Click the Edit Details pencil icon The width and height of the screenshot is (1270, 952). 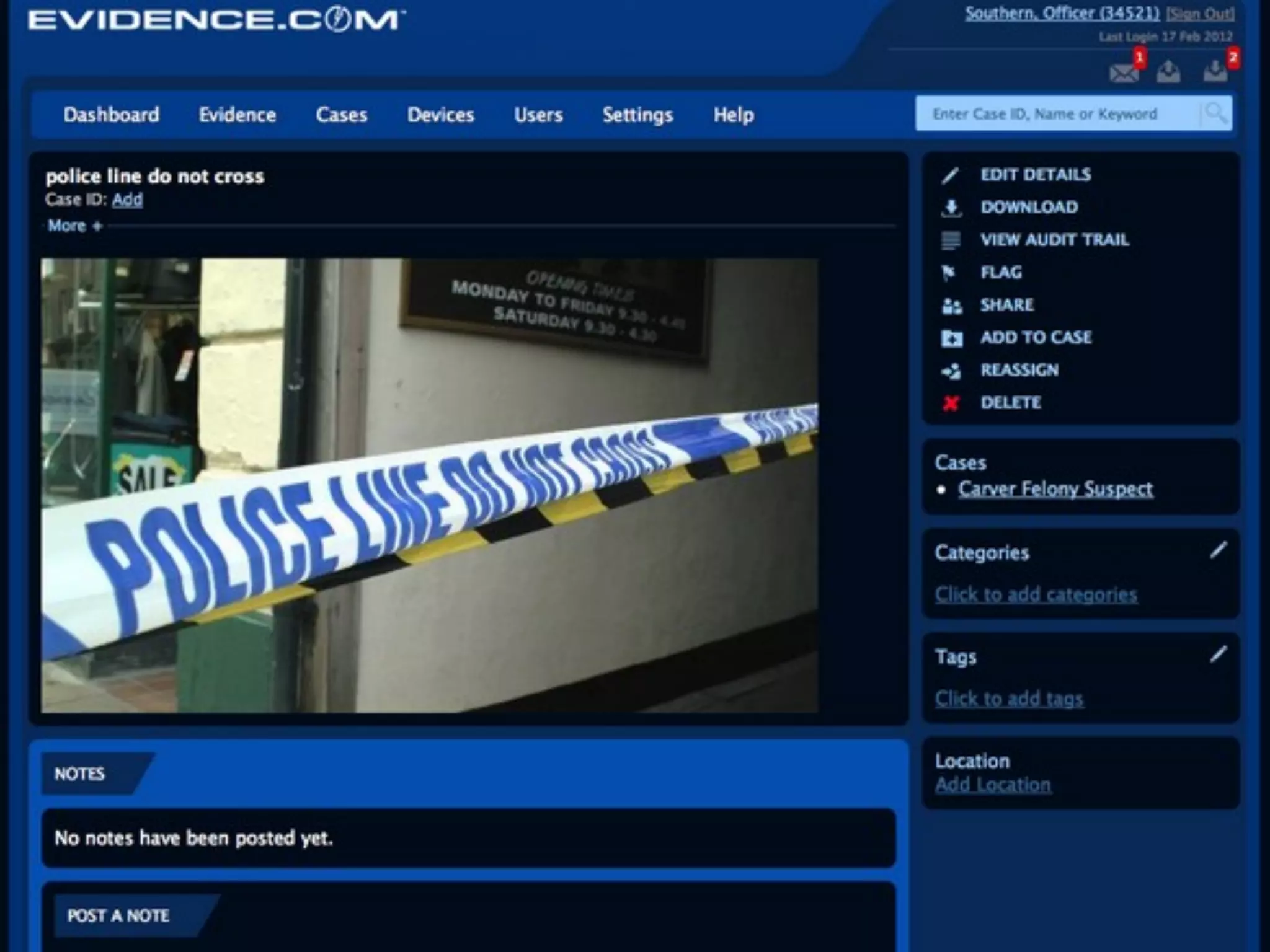(950, 175)
